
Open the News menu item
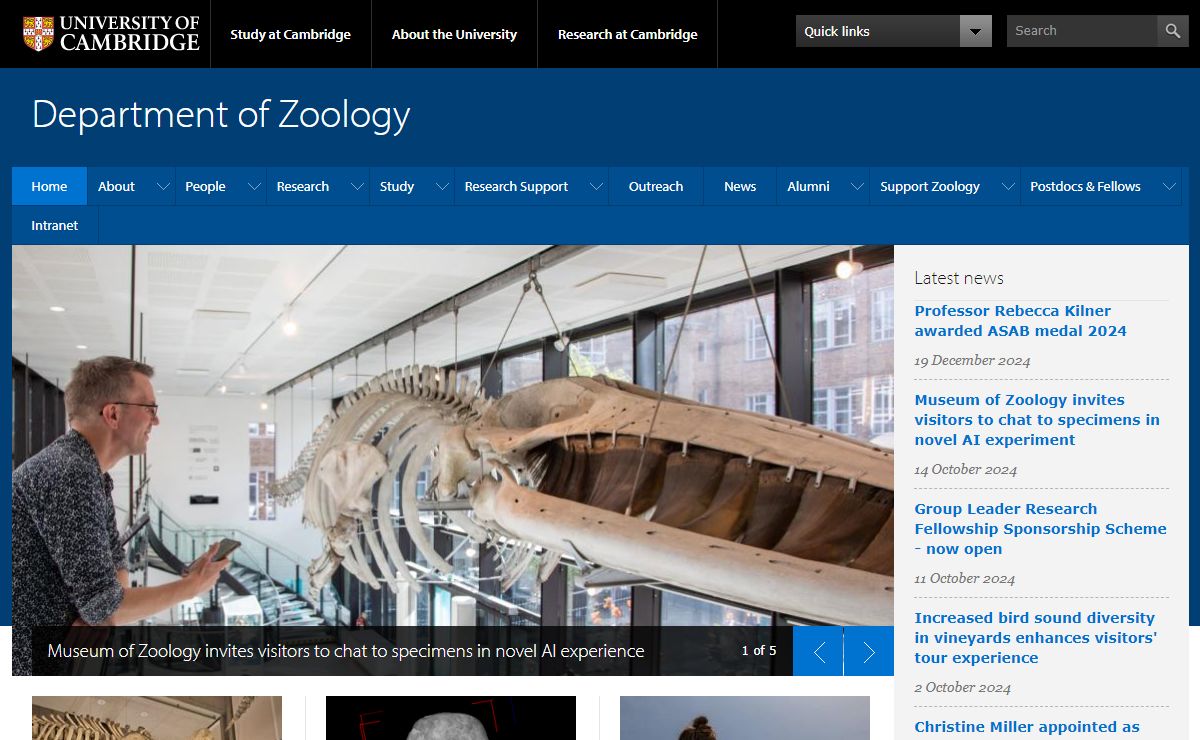(x=740, y=187)
